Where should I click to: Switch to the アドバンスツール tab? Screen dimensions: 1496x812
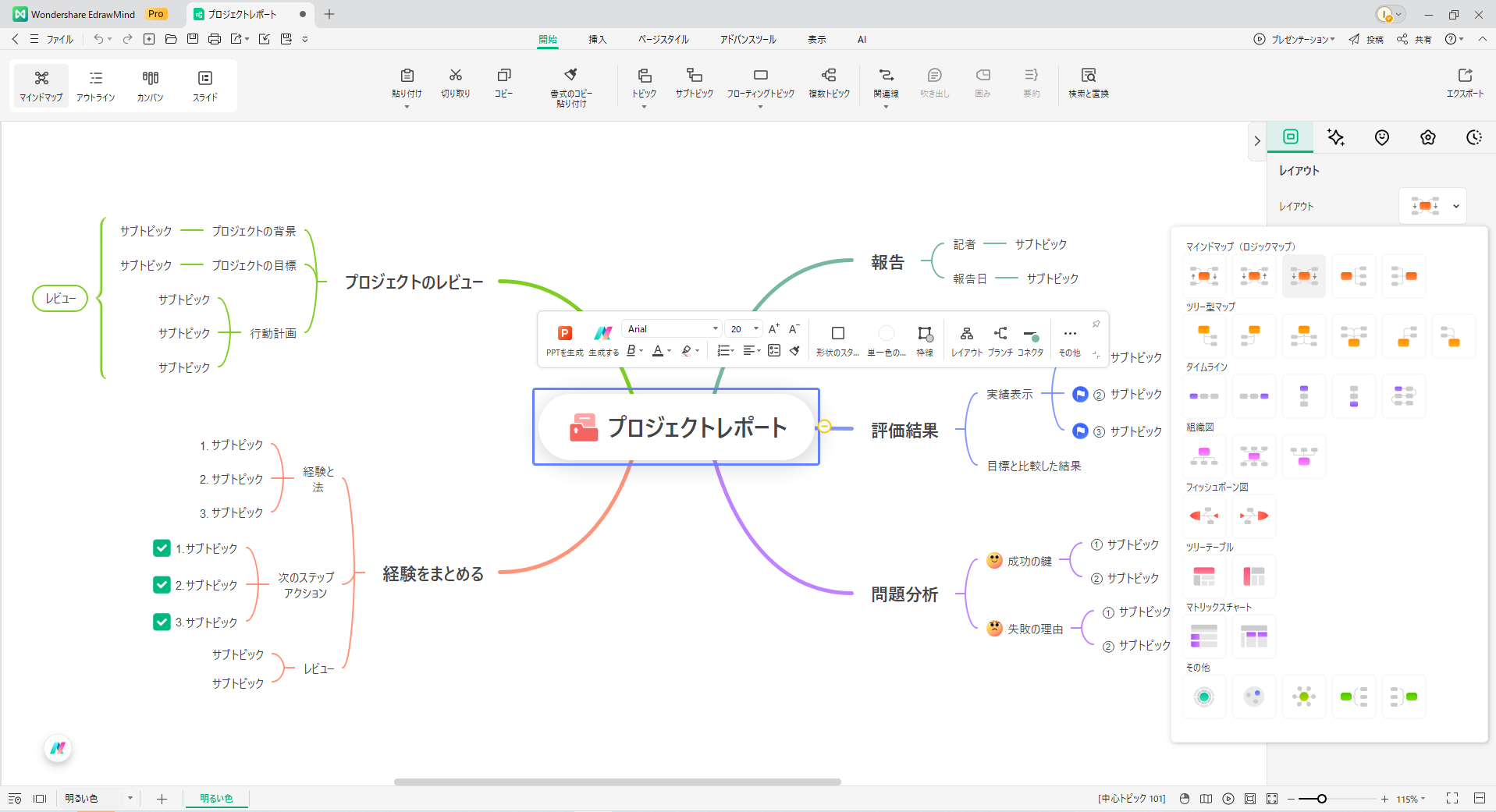pos(748,40)
